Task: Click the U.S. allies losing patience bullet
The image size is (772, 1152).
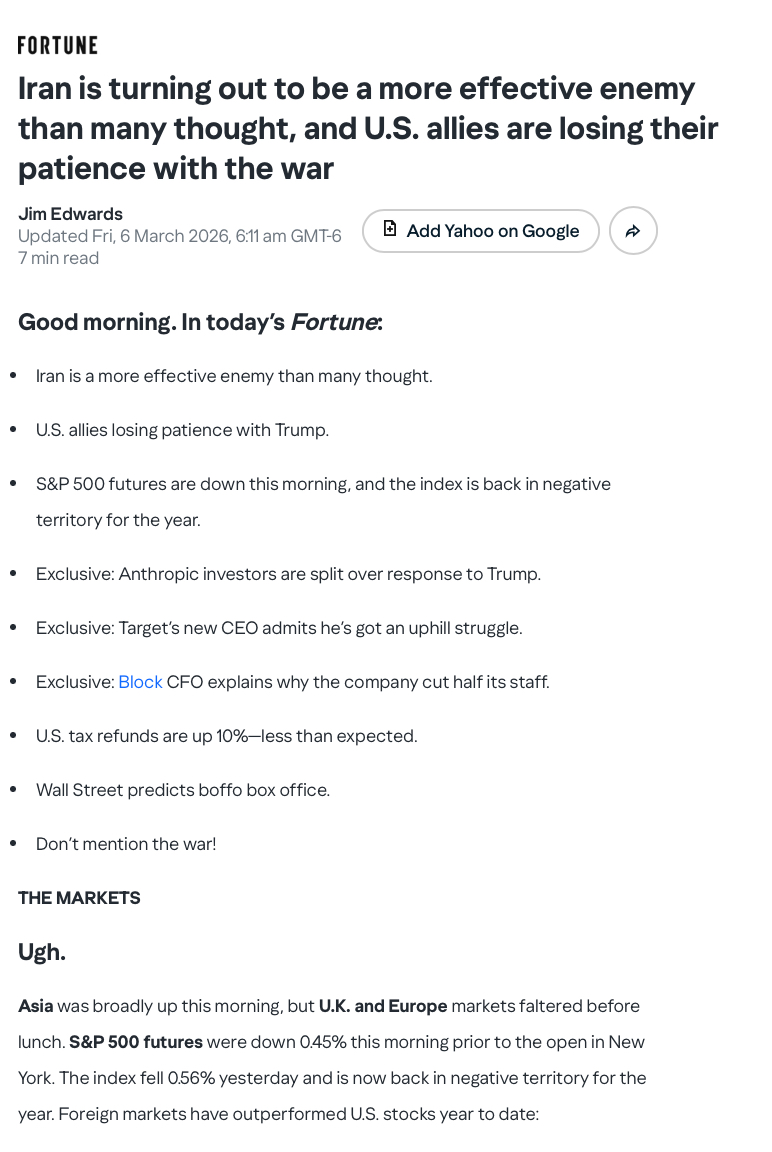Action: [x=182, y=430]
